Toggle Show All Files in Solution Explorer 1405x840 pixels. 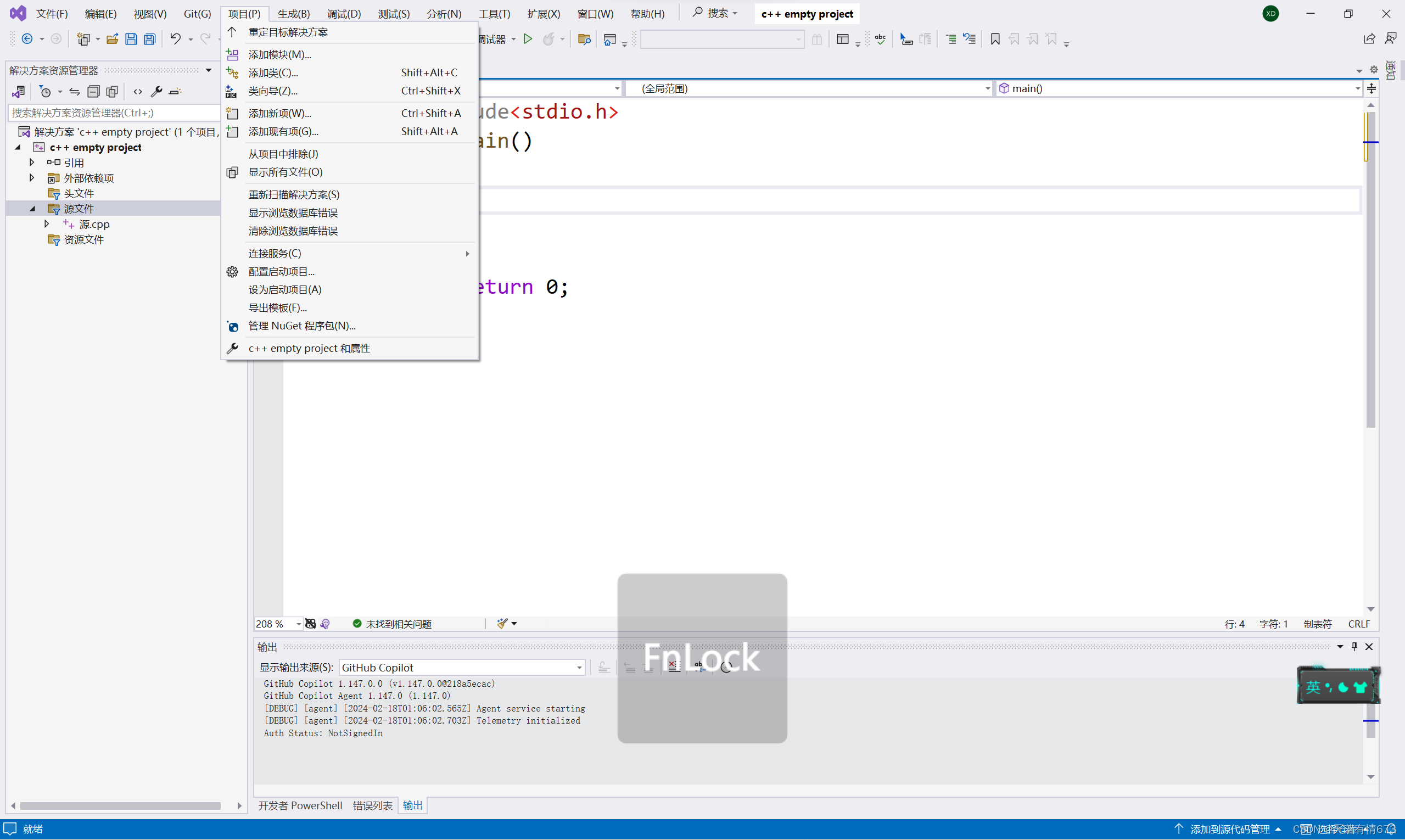tap(112, 91)
